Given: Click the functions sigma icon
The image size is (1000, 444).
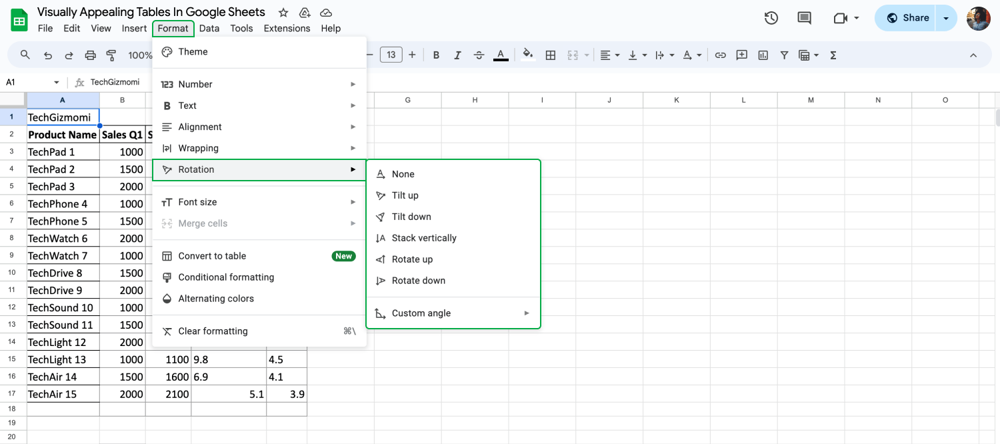Looking at the screenshot, I should pos(833,55).
